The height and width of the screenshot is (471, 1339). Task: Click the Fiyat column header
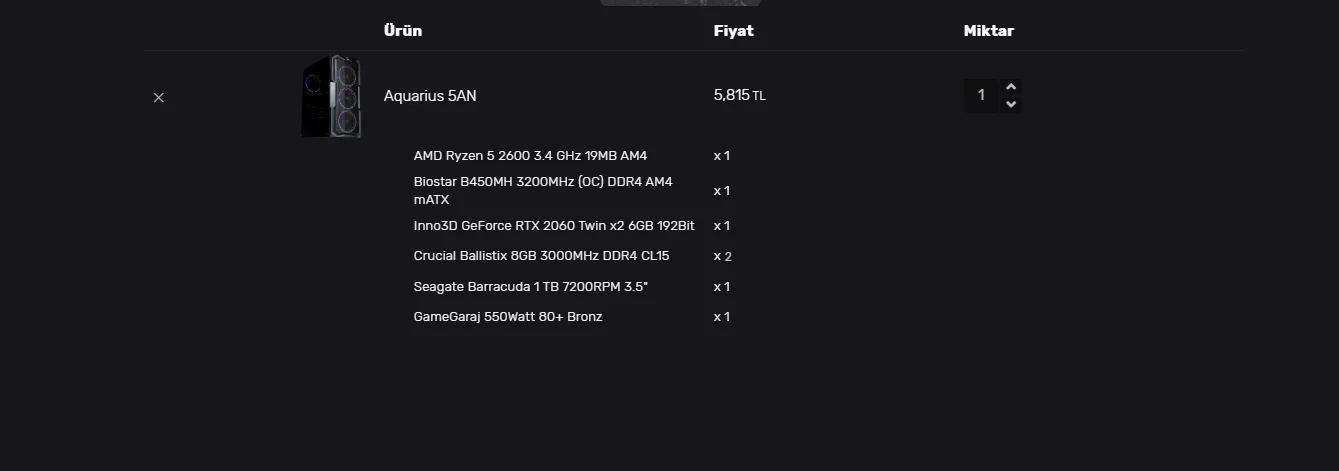(733, 31)
